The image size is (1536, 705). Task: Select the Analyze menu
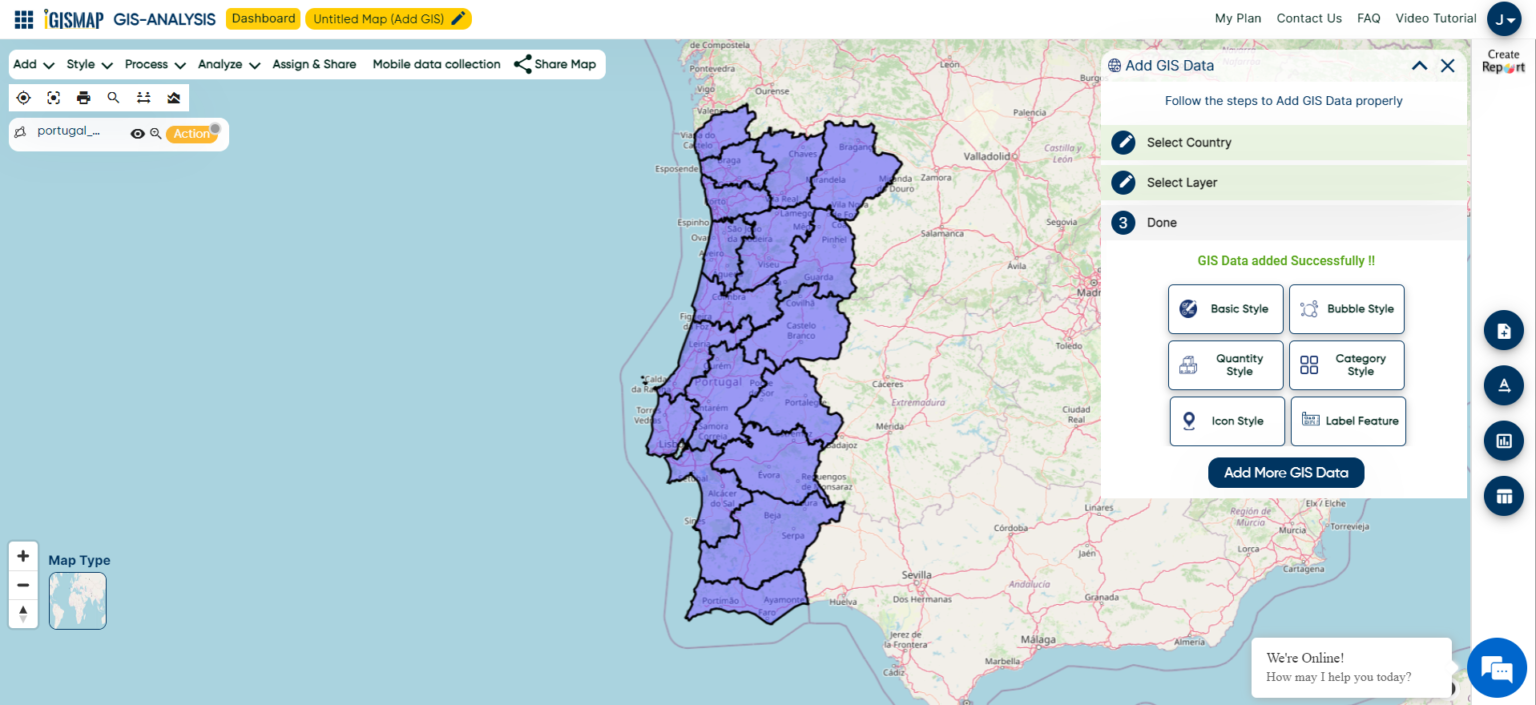(228, 64)
